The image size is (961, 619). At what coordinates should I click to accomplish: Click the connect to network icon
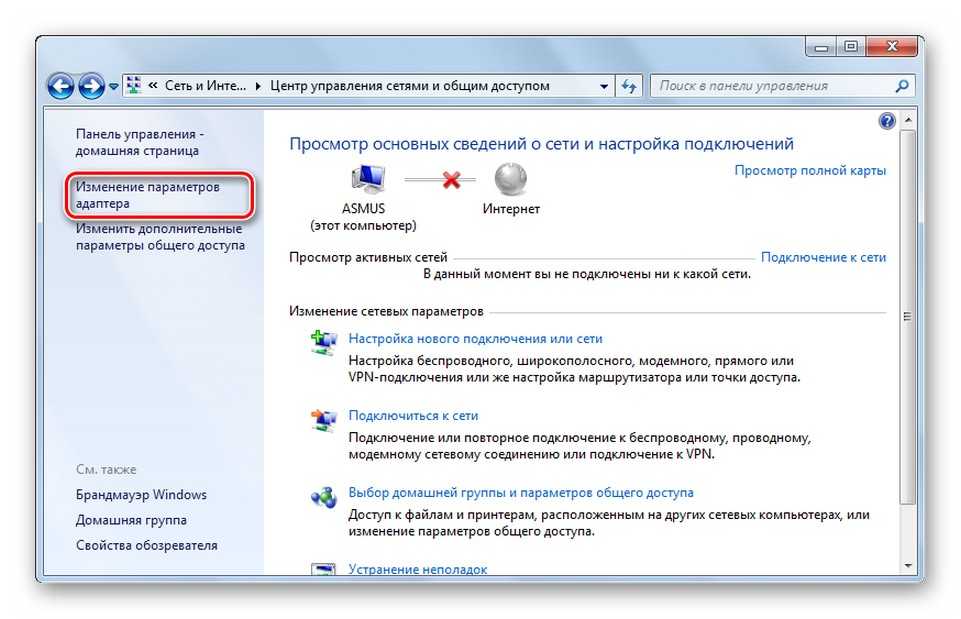[x=324, y=420]
